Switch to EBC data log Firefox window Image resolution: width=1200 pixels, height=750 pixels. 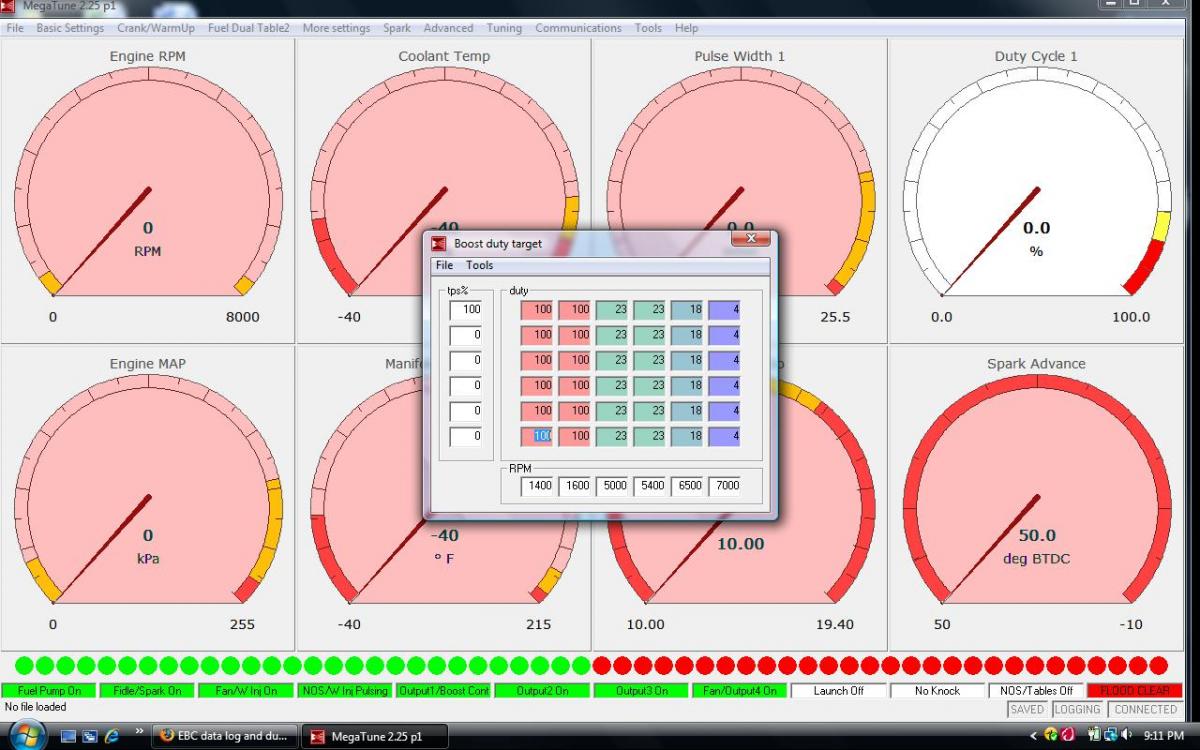click(x=224, y=736)
